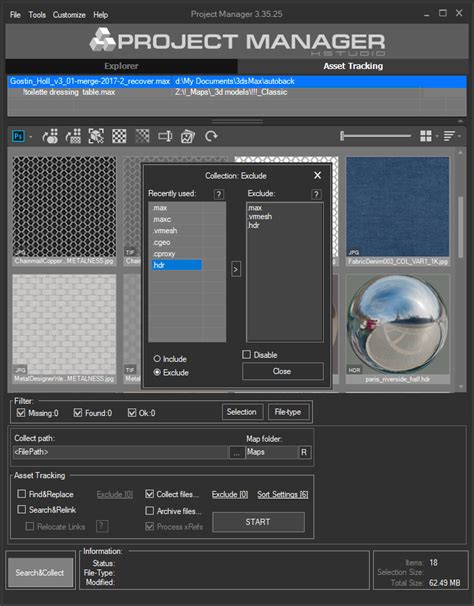
Task: Open the Help menu
Action: coord(101,15)
